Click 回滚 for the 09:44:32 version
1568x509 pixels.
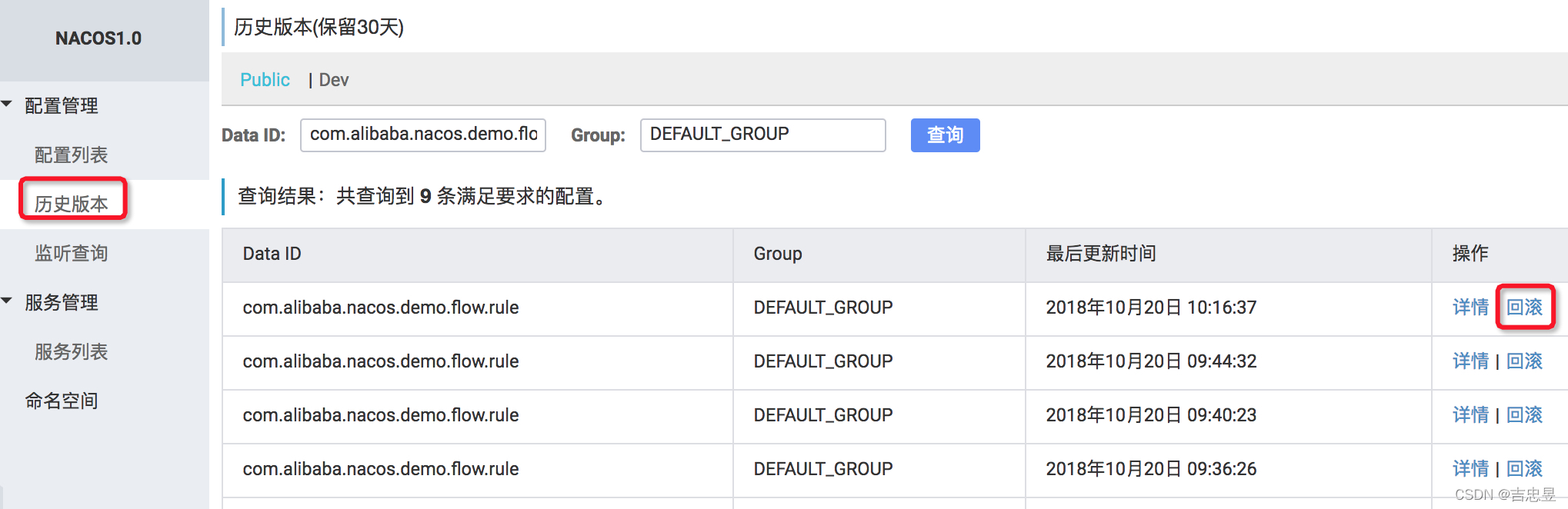point(1524,361)
